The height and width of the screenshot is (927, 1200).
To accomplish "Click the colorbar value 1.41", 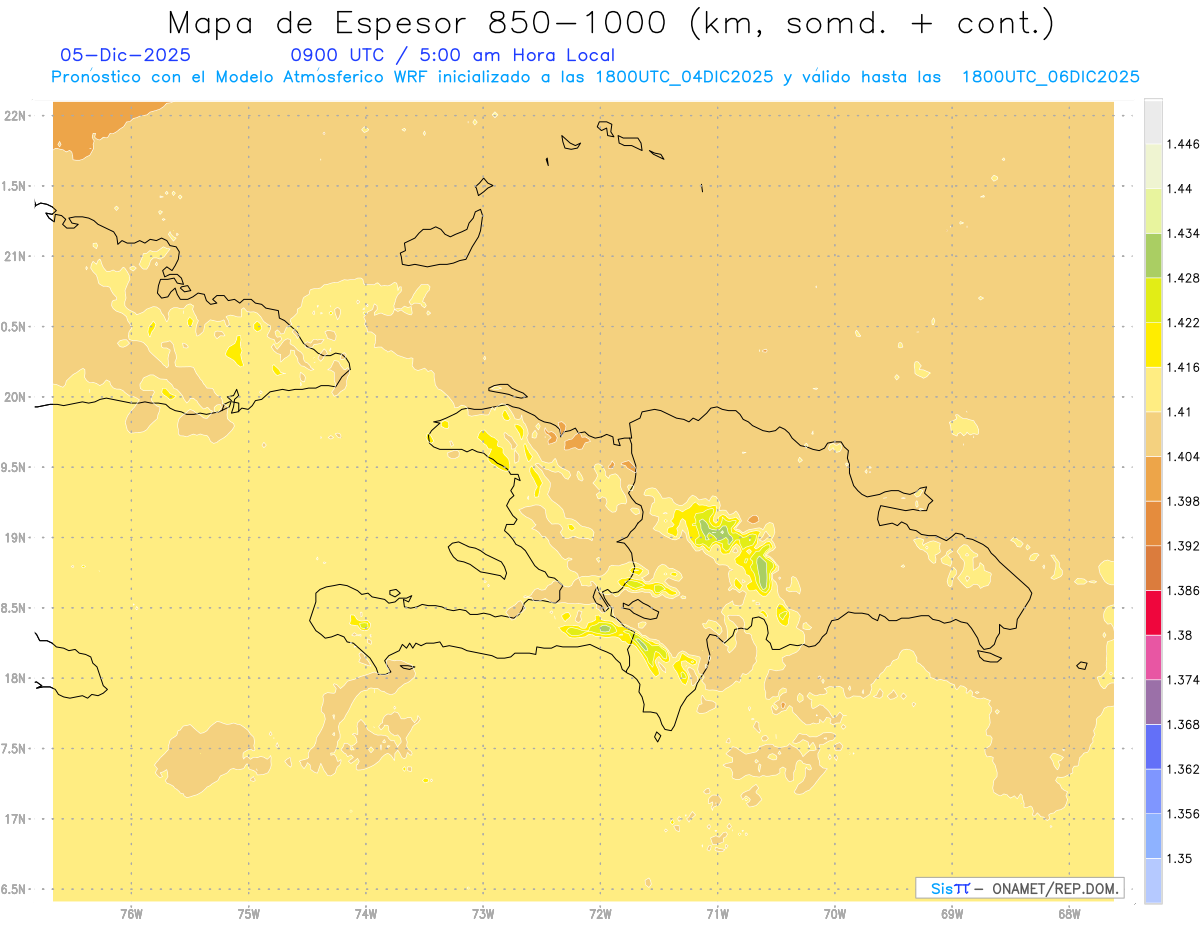I will 1181,412.
